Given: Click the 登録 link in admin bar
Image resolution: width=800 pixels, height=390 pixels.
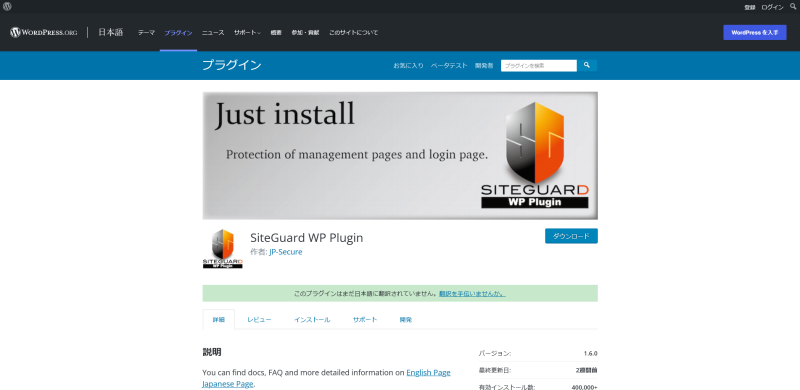Looking at the screenshot, I should pyautogui.click(x=749, y=7).
